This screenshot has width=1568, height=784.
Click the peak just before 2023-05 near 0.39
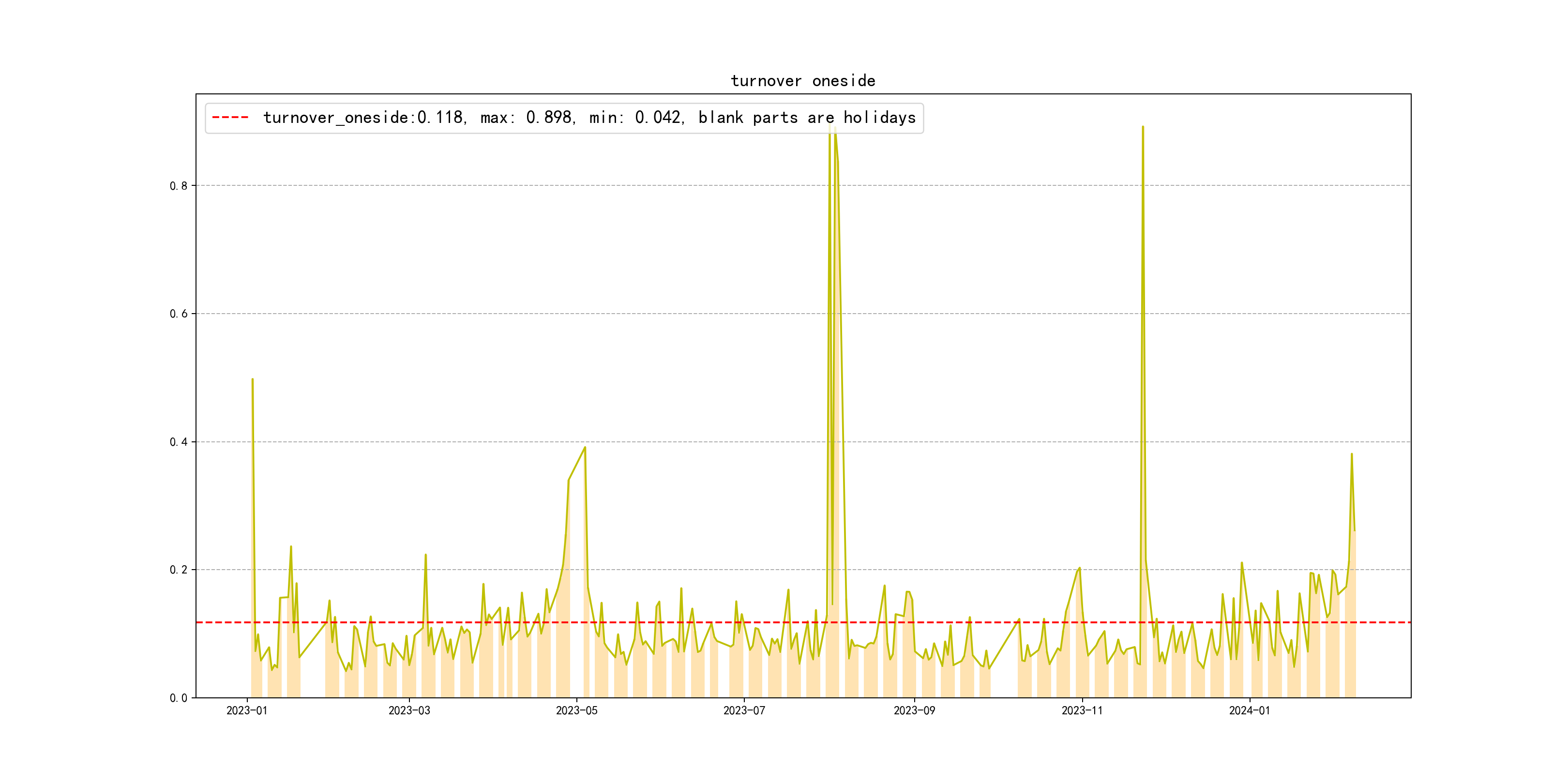585,447
